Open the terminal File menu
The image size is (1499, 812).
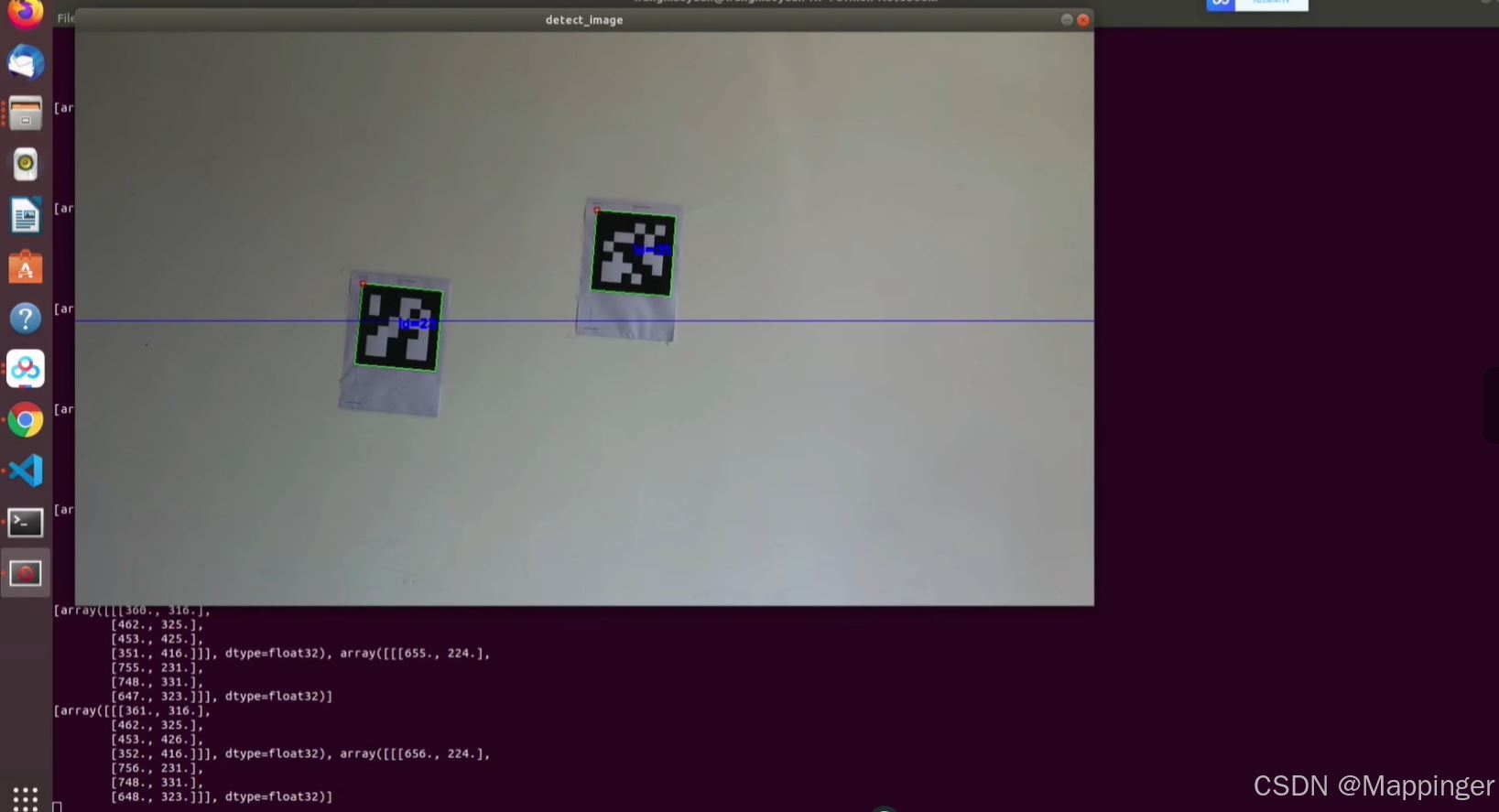click(66, 18)
